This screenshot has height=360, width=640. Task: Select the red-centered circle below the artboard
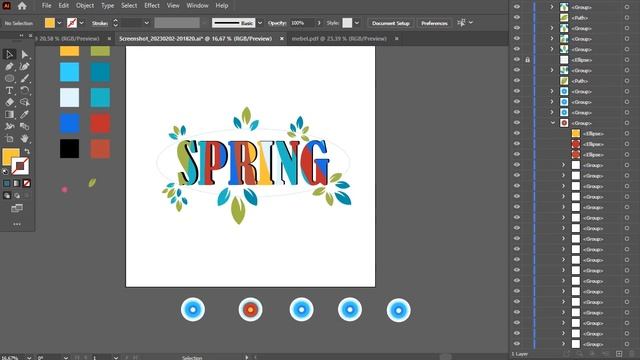[x=250, y=310]
